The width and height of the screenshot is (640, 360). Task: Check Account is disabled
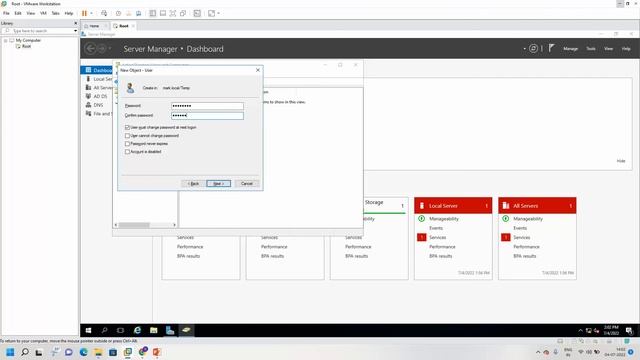tap(127, 152)
